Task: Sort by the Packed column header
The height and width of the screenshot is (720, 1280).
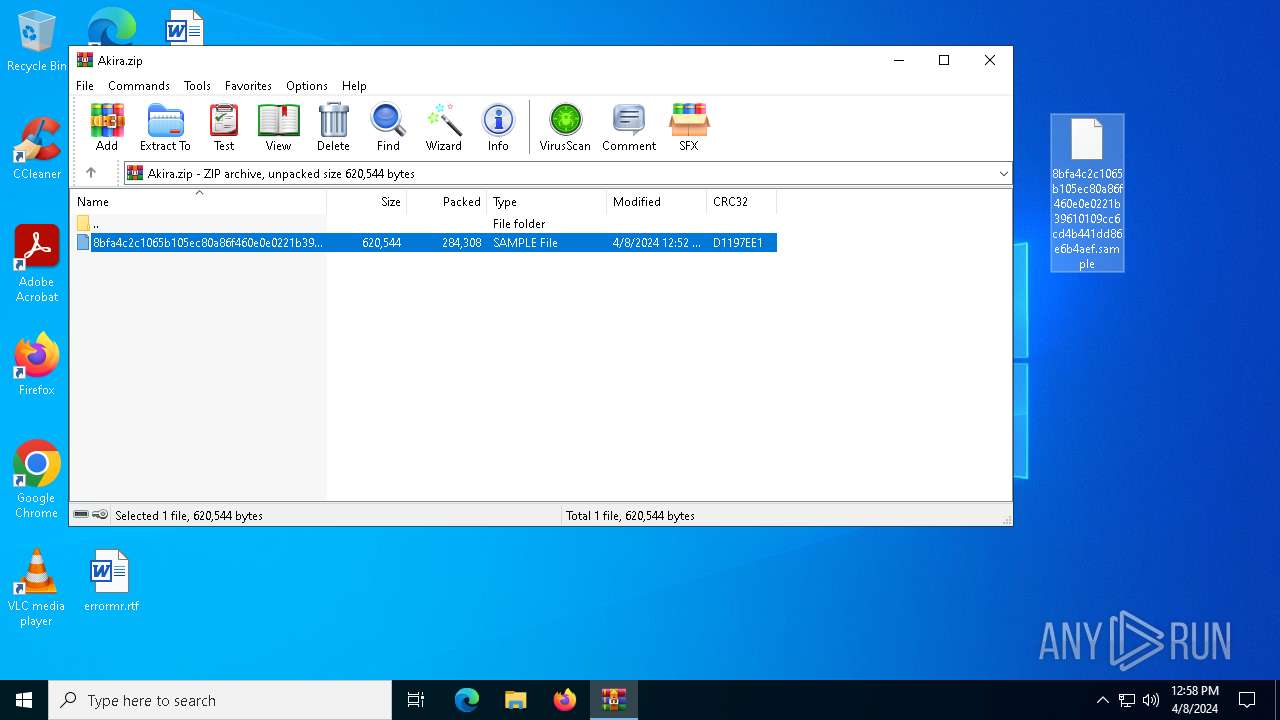Action: [x=447, y=202]
